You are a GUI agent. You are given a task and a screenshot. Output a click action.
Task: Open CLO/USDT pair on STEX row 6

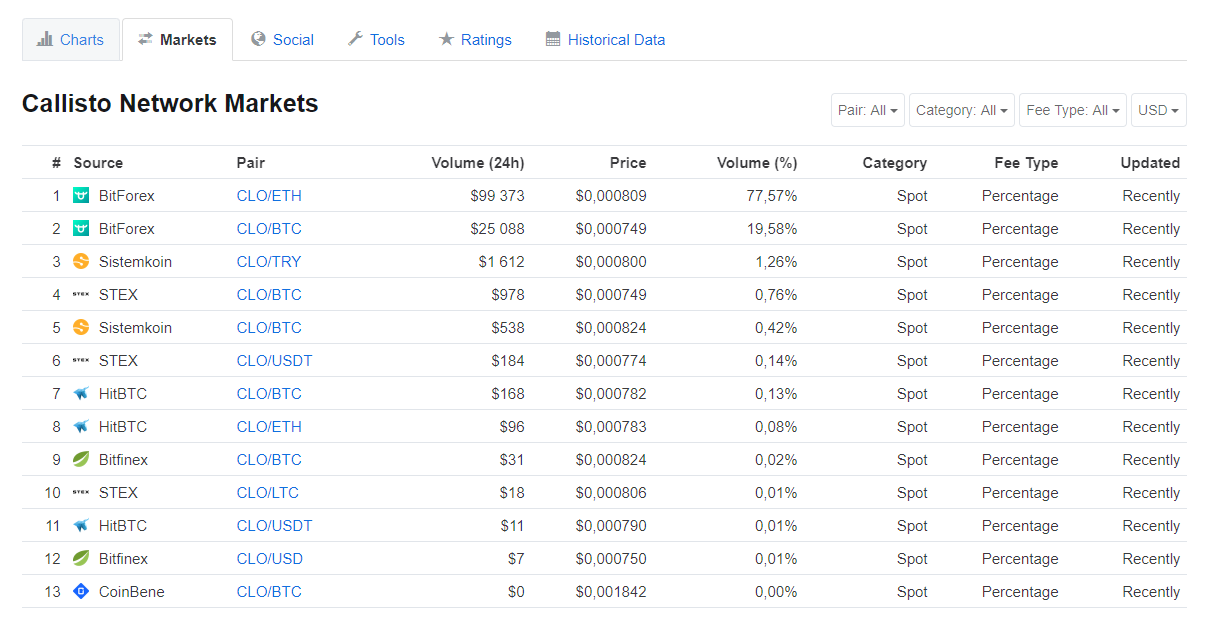coord(275,361)
